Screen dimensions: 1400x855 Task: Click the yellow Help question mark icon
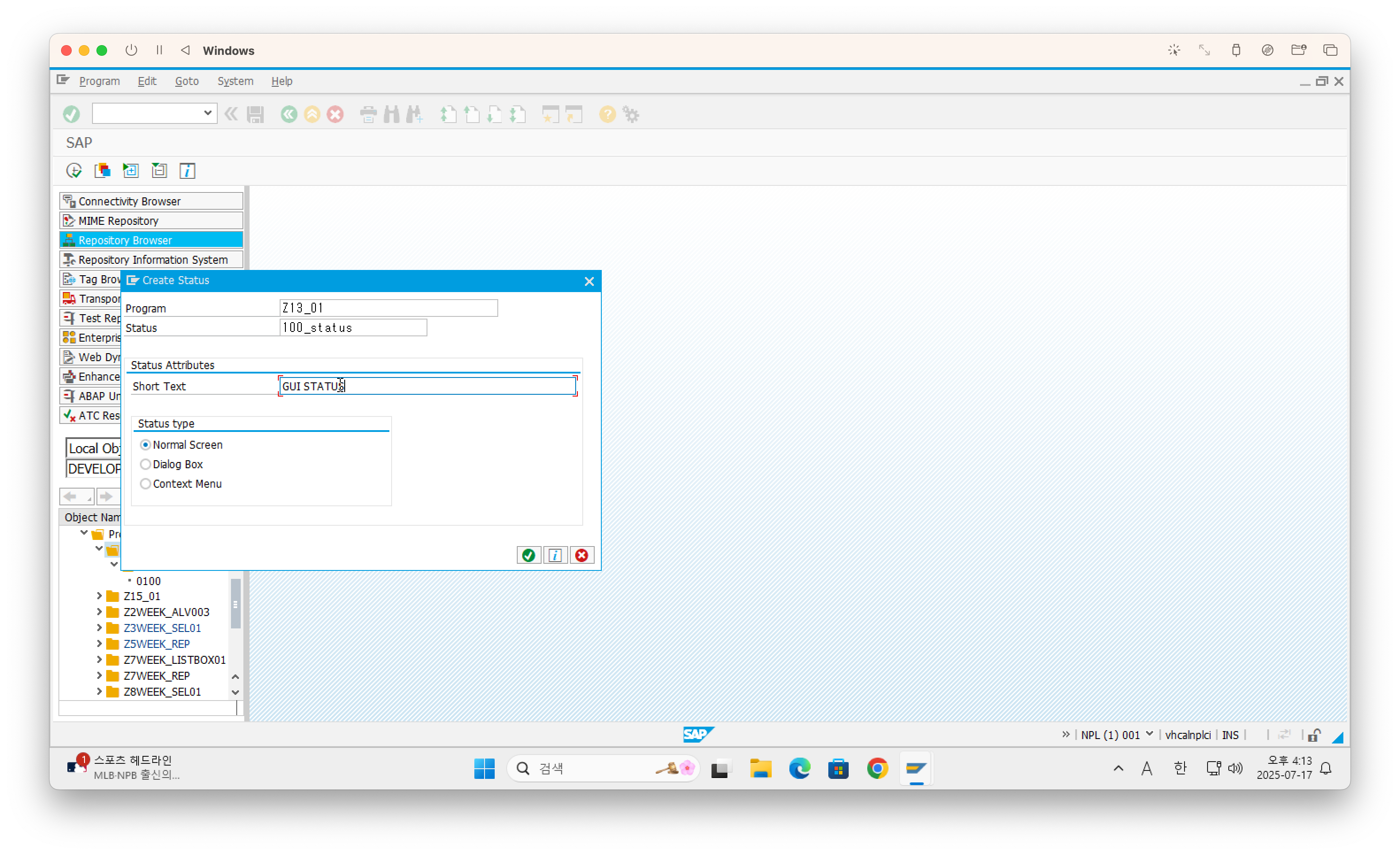click(608, 114)
